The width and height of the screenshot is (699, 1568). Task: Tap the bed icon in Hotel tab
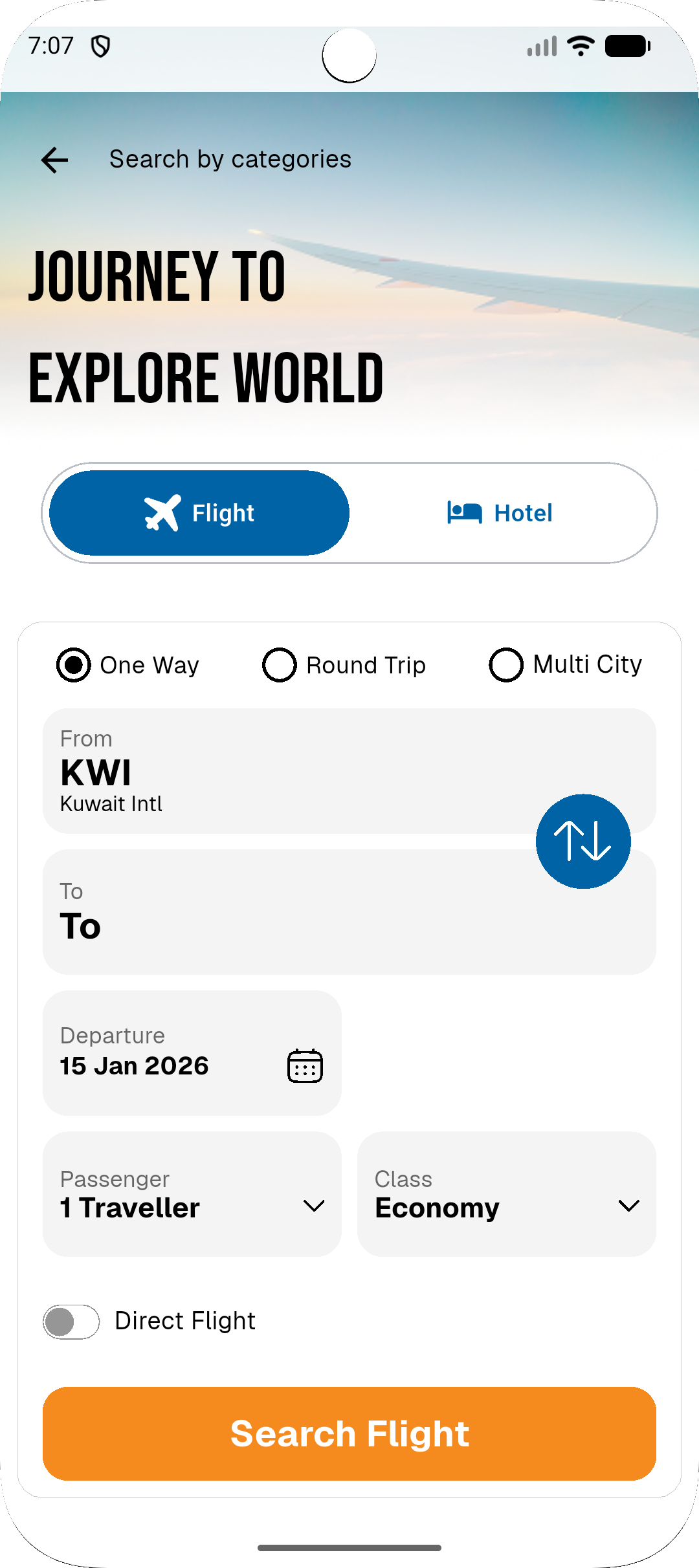(x=464, y=513)
